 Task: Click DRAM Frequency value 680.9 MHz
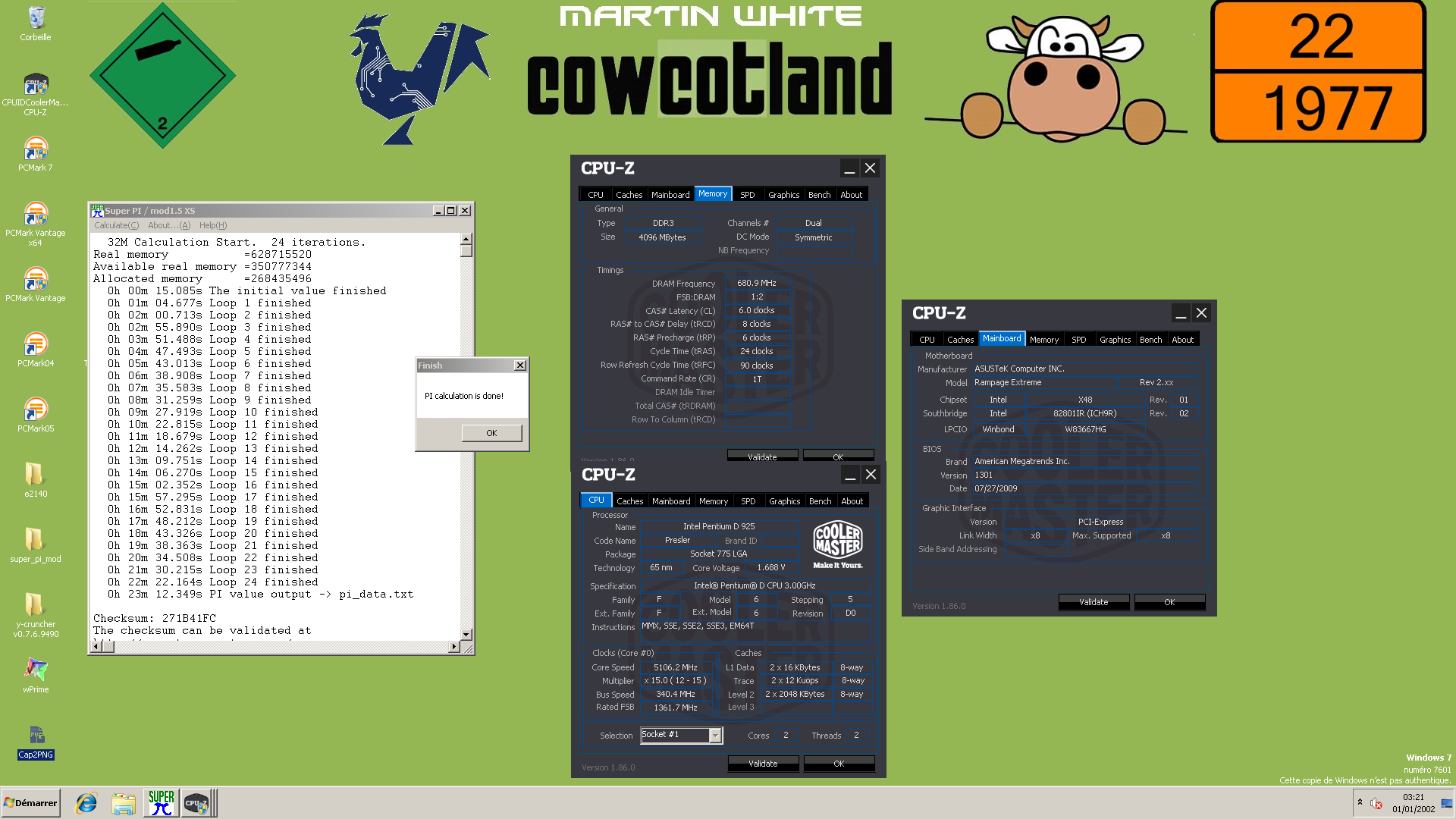point(757,283)
